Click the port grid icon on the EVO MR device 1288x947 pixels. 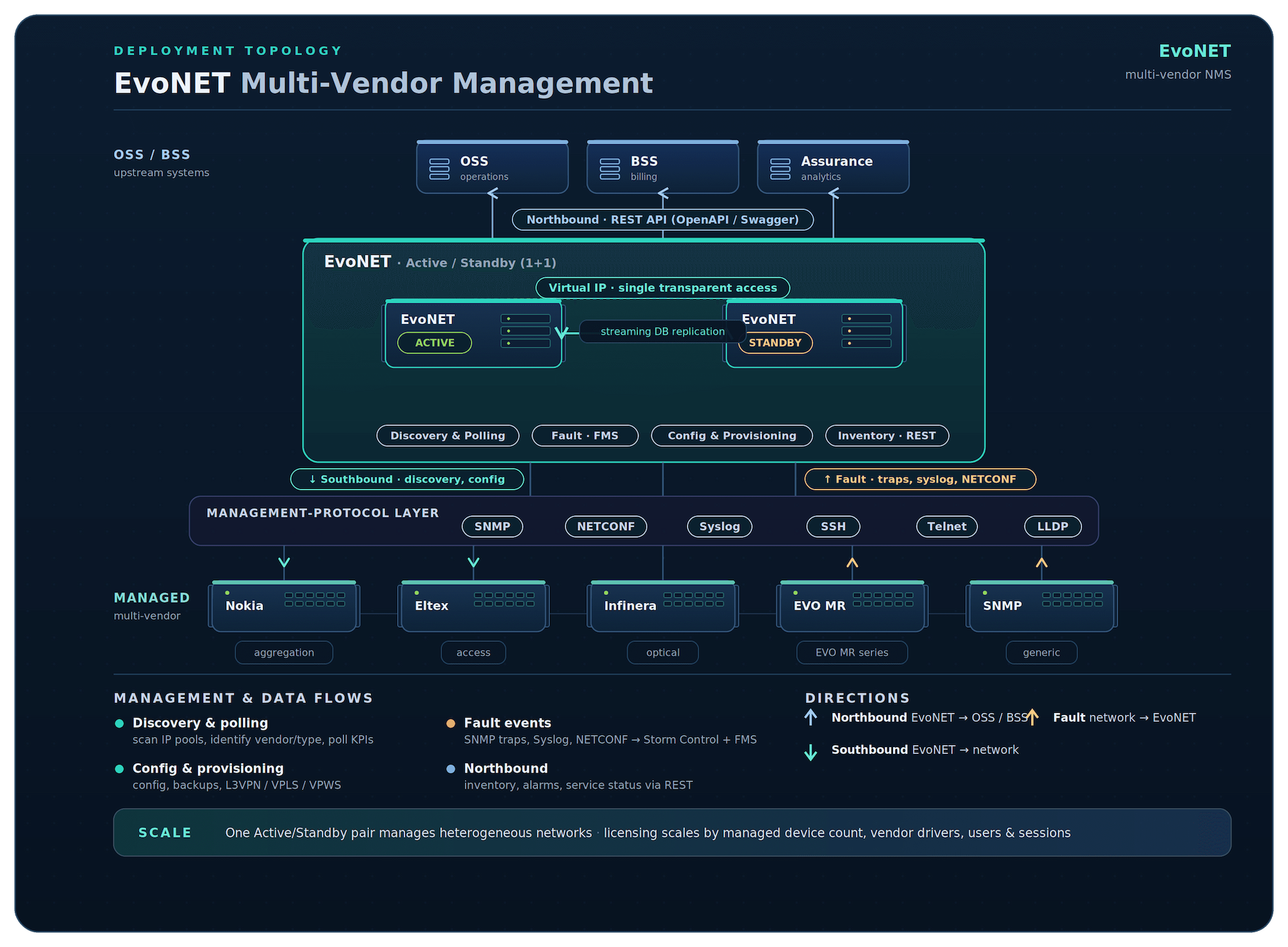(883, 600)
